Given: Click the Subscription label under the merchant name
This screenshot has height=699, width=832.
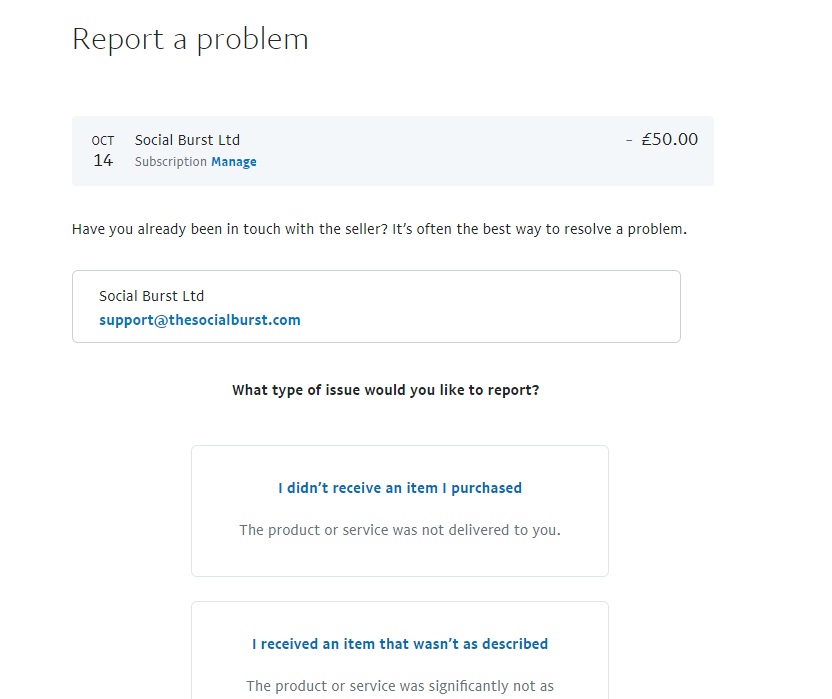Looking at the screenshot, I should point(170,162).
